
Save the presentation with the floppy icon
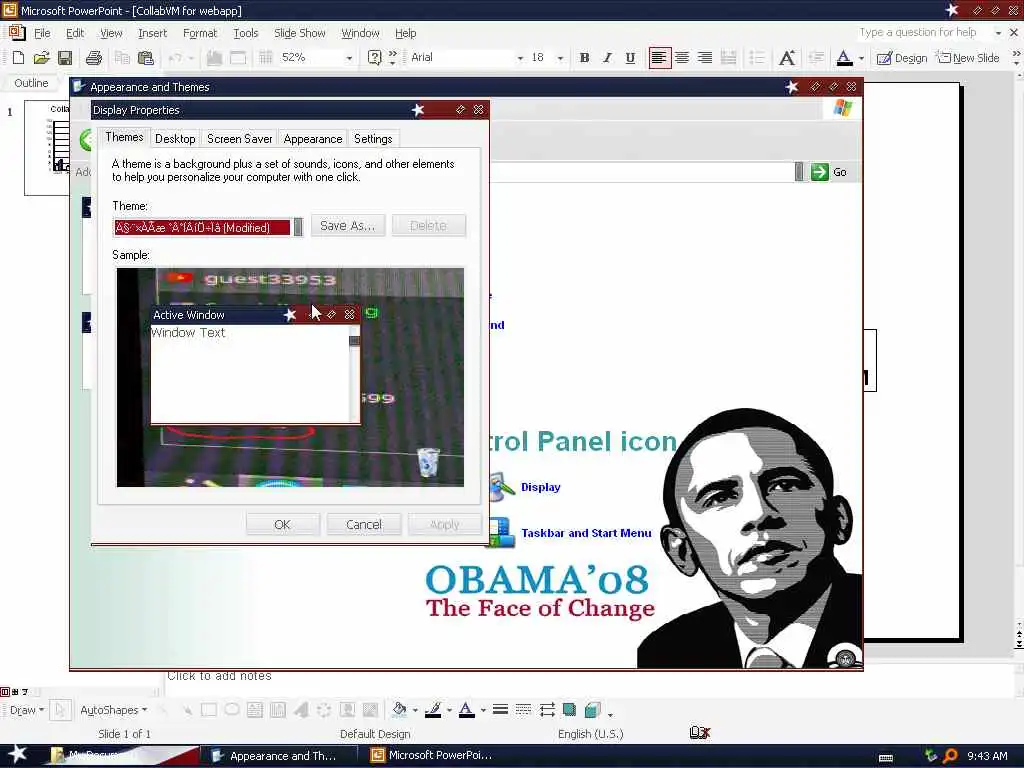65,57
